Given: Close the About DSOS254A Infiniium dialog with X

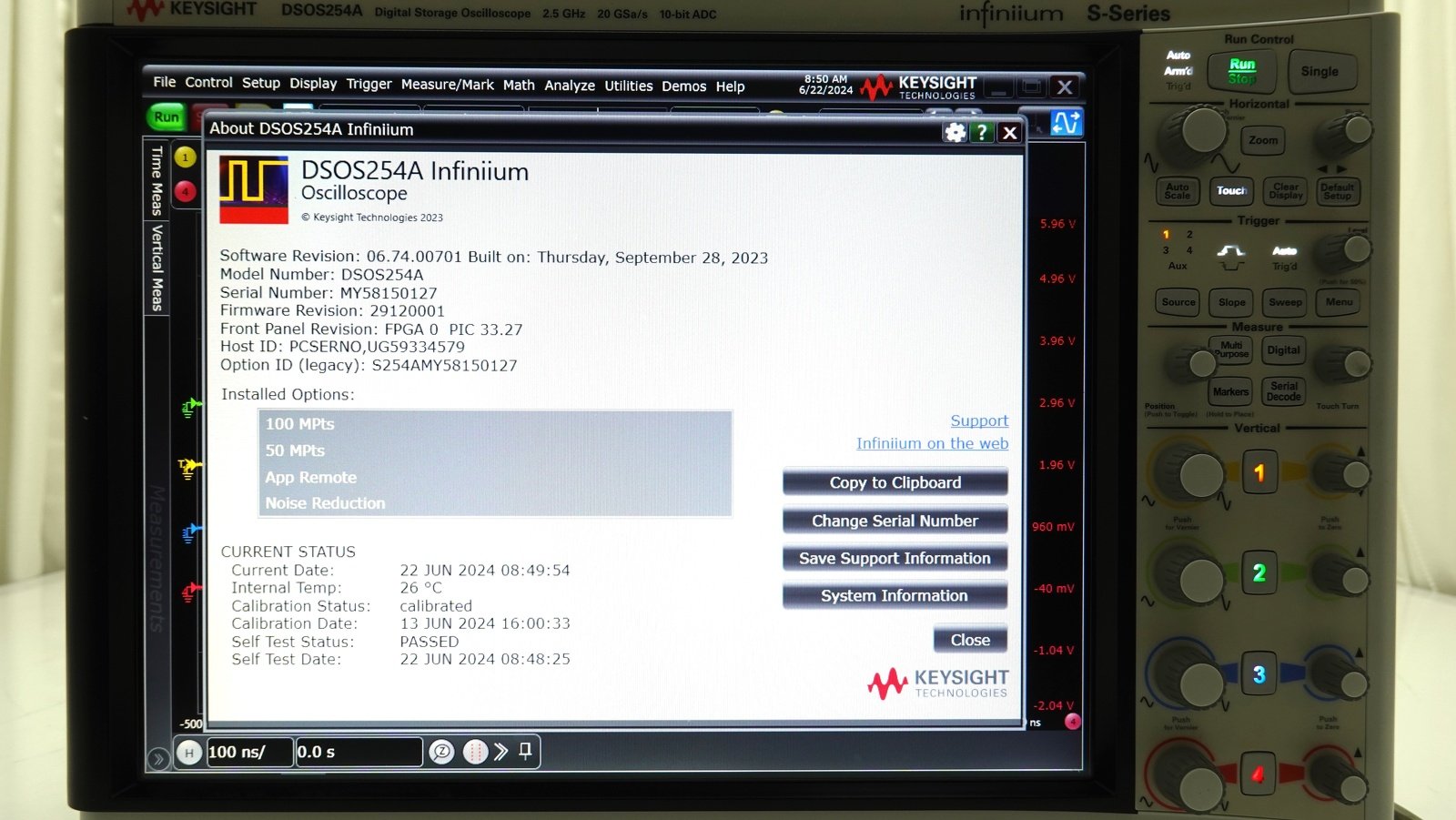Looking at the screenshot, I should point(1009,133).
